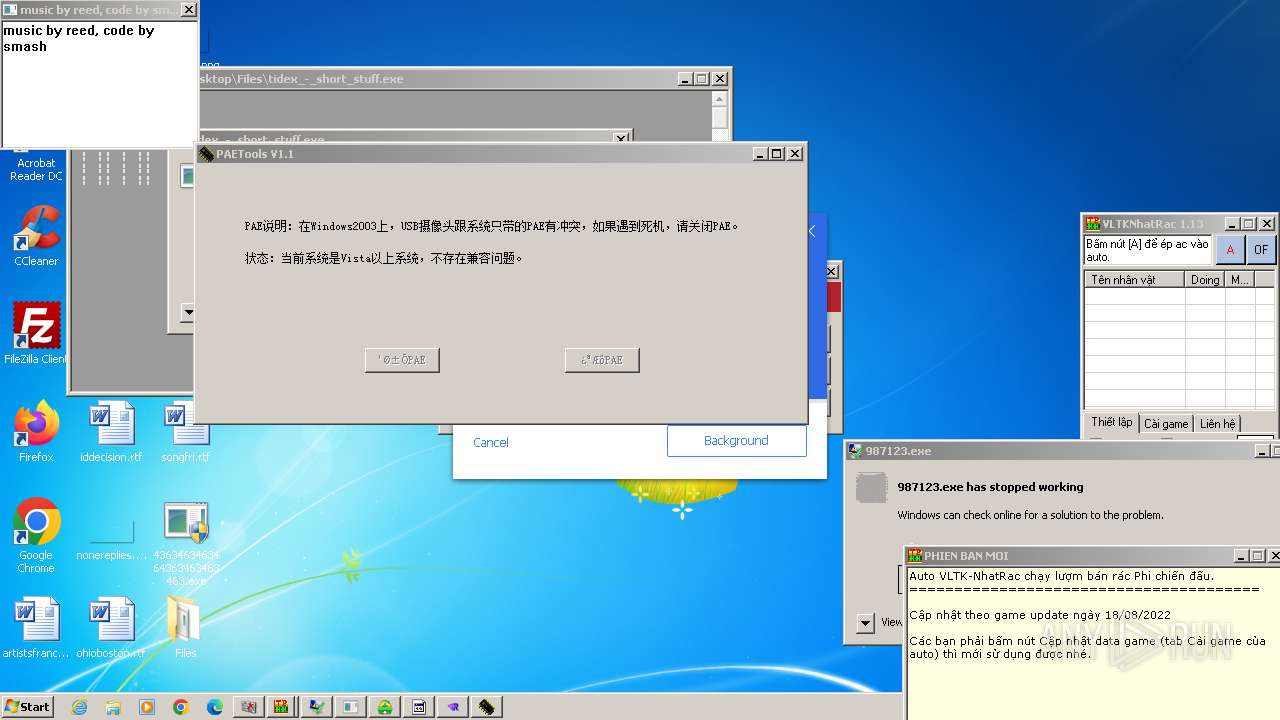Open Microsoft Edge from the taskbar
This screenshot has width=1280, height=720.
215,707
